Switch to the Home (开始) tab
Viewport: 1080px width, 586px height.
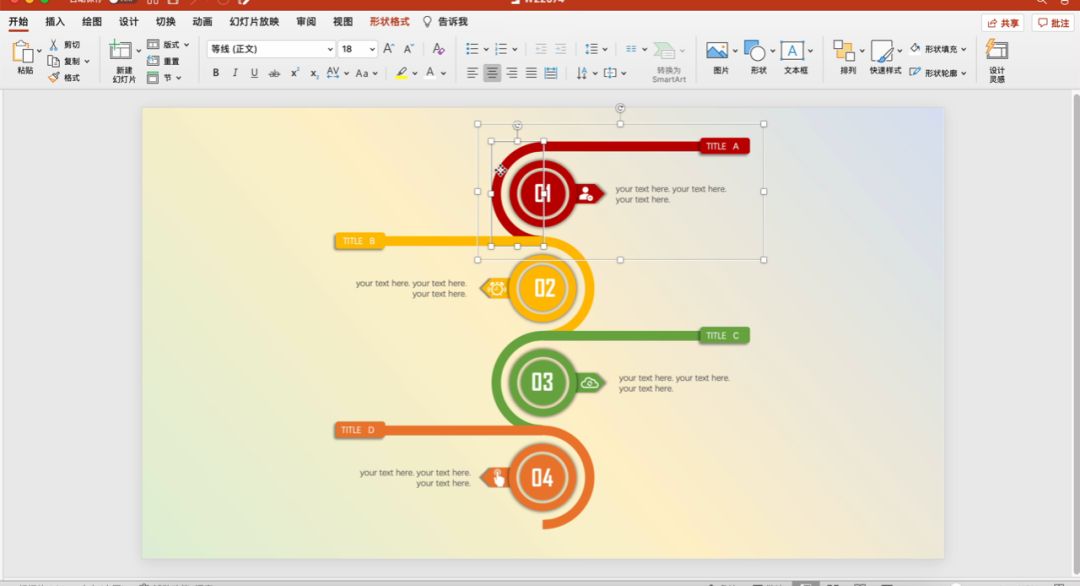point(18,21)
